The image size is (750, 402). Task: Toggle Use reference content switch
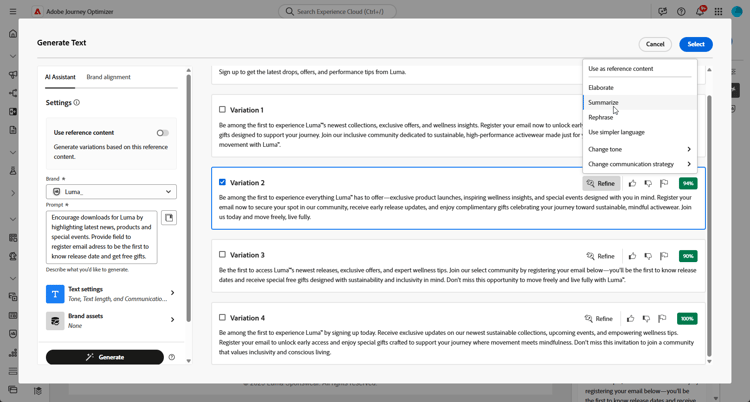tap(163, 133)
